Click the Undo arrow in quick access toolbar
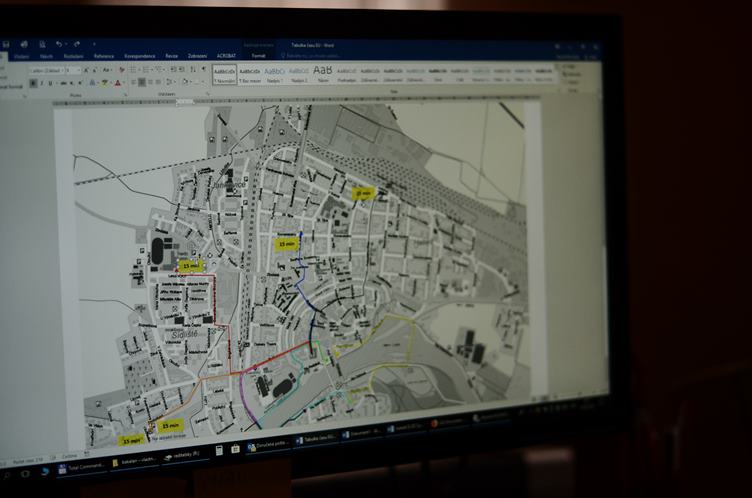The image size is (752, 498). pos(59,44)
